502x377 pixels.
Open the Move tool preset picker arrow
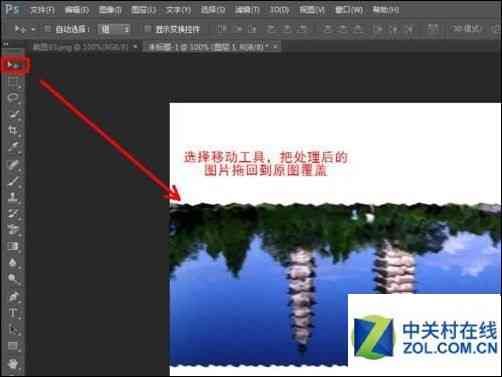33,29
